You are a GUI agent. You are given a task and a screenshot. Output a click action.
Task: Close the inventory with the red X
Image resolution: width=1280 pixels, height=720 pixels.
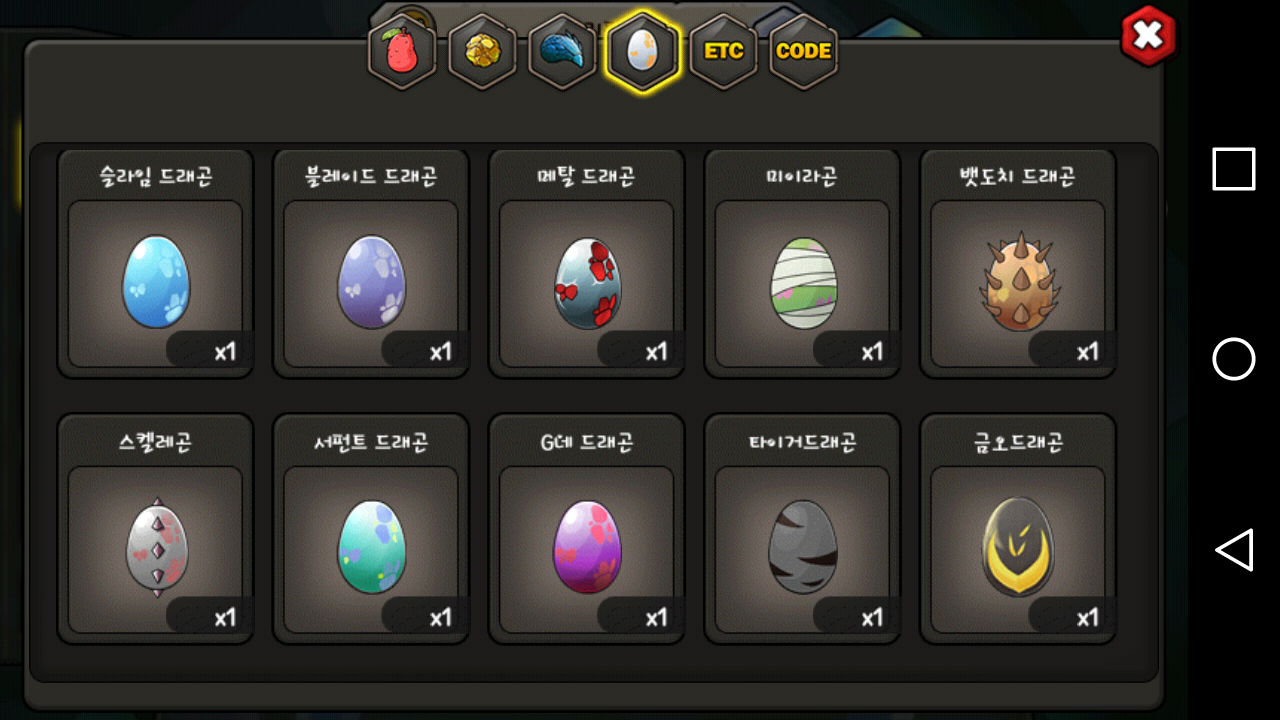coord(1148,36)
